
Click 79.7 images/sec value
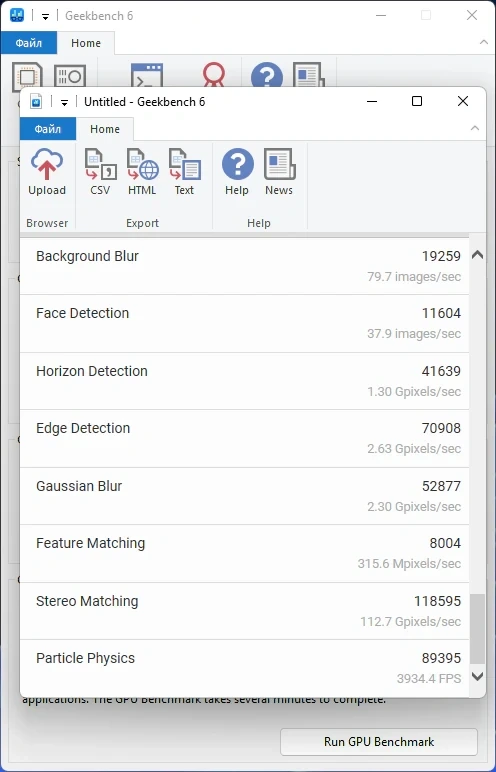[414, 277]
